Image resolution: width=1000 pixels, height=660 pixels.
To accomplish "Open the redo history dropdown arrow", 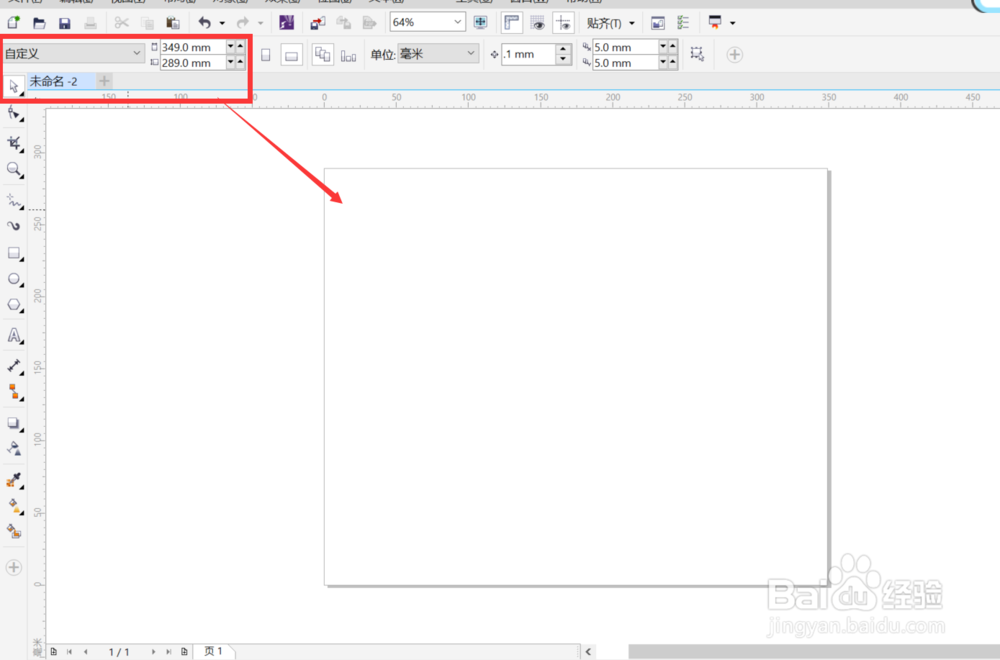I will click(x=260, y=24).
